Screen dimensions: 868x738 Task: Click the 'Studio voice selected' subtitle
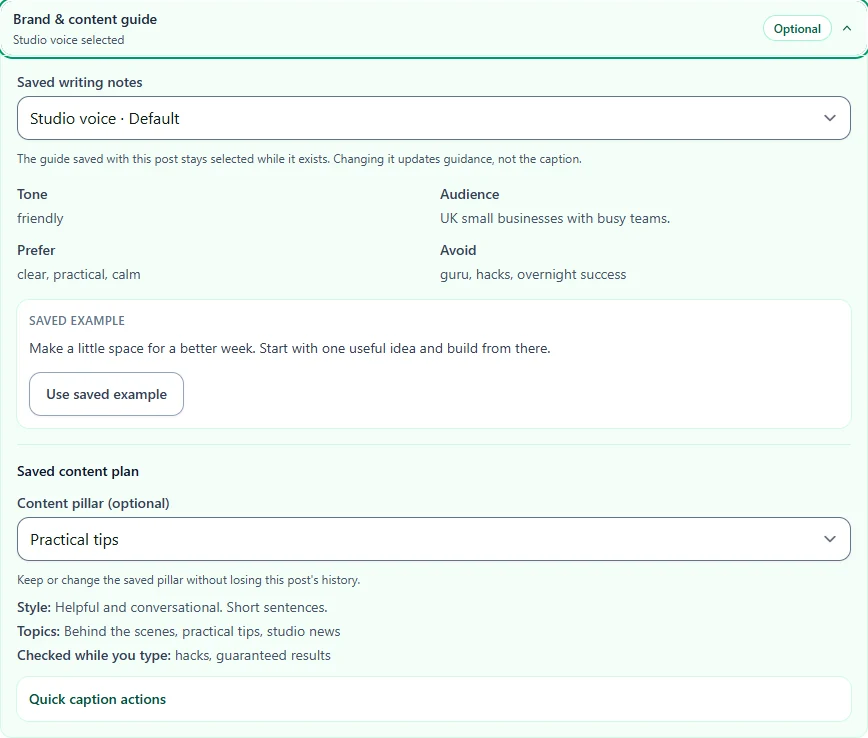69,40
